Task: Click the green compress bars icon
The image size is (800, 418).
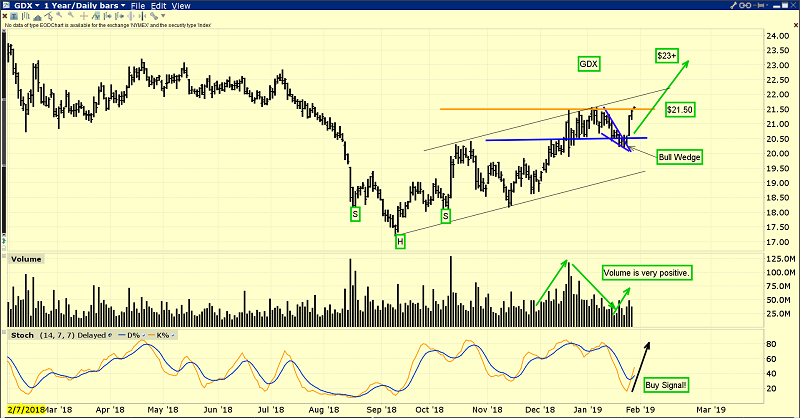Action: pos(142,16)
